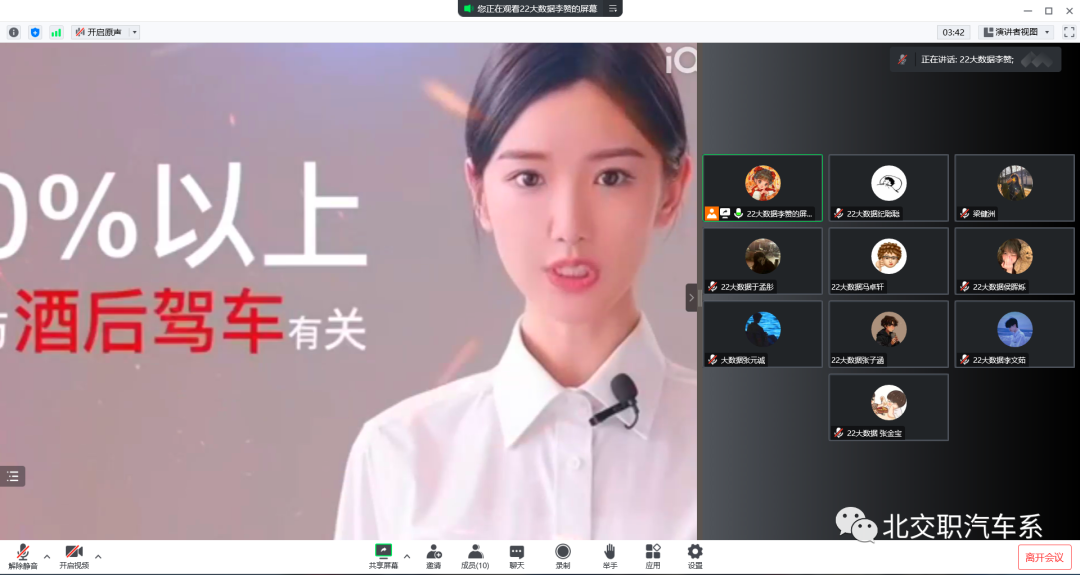The image size is (1080, 575).
Task: Collapse the participant panel with side arrow
Action: (691, 297)
